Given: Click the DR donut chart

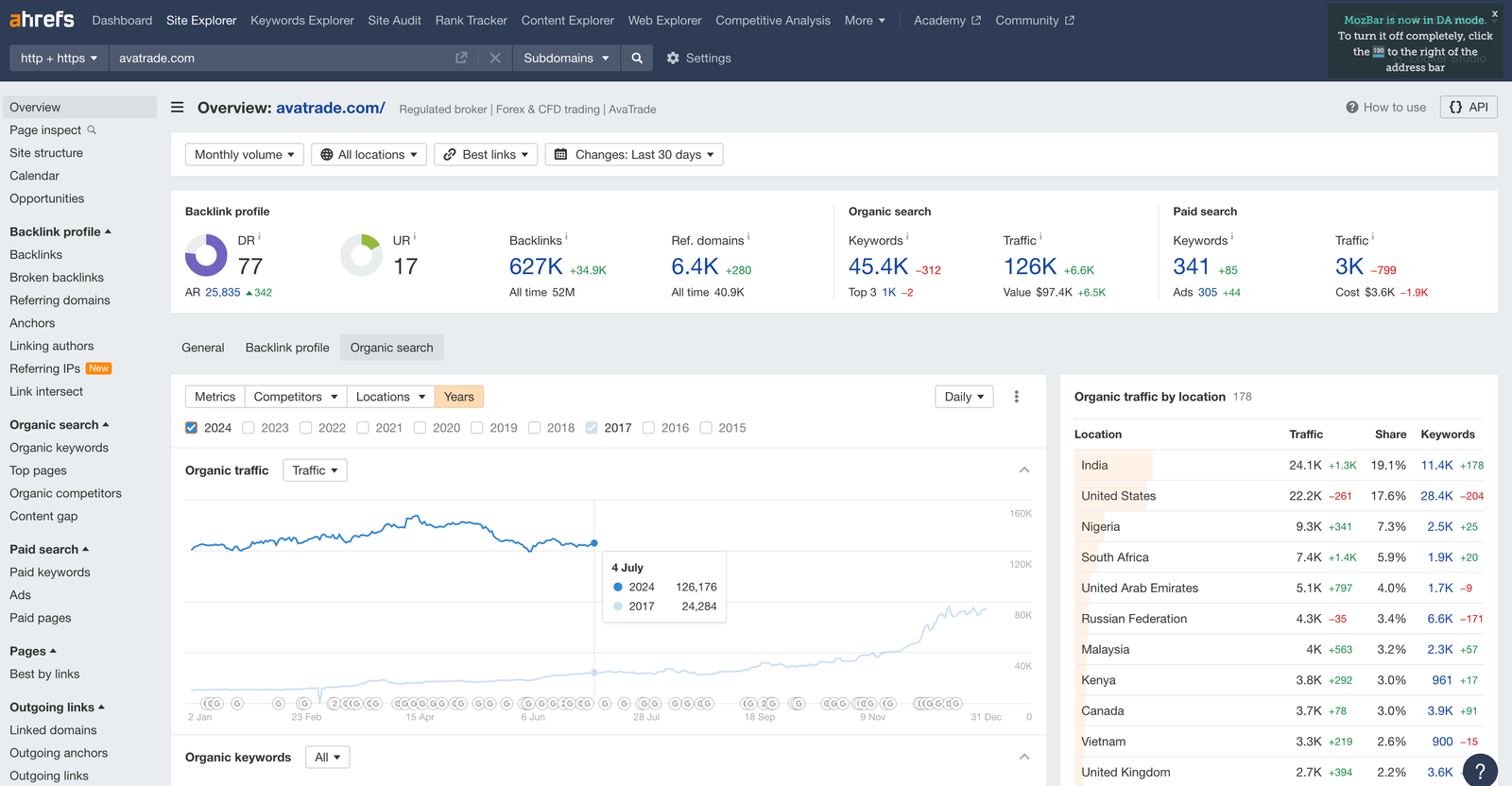Looking at the screenshot, I should pyautogui.click(x=206, y=255).
